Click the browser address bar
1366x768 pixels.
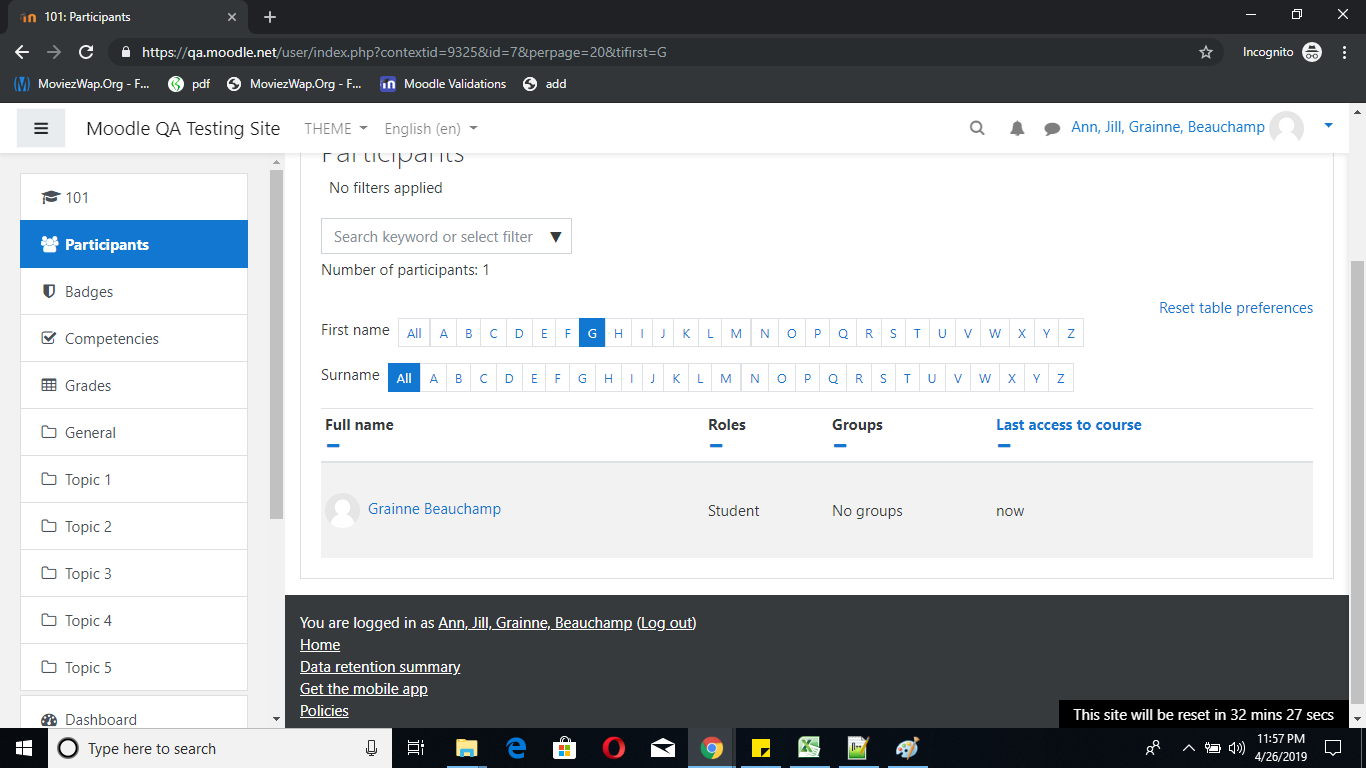660,52
